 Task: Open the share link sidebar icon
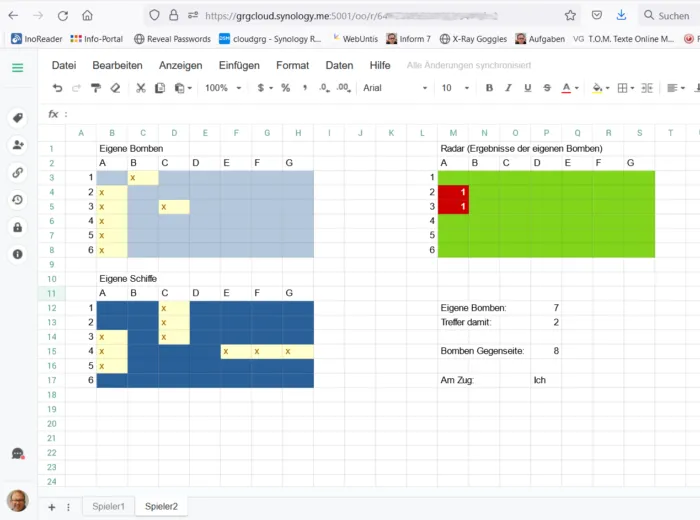tap(18, 172)
